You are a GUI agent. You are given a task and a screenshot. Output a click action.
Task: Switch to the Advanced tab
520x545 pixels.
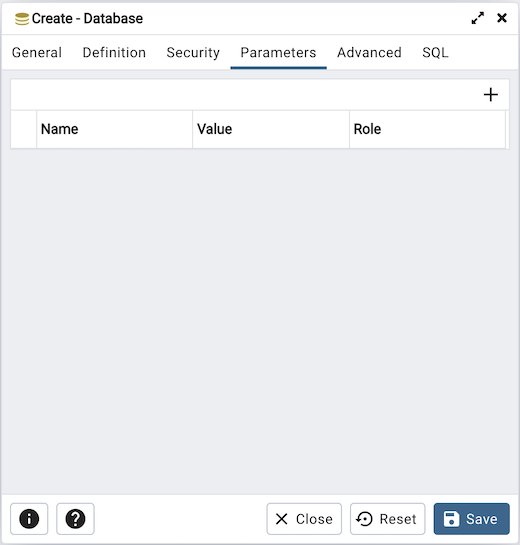coord(369,52)
